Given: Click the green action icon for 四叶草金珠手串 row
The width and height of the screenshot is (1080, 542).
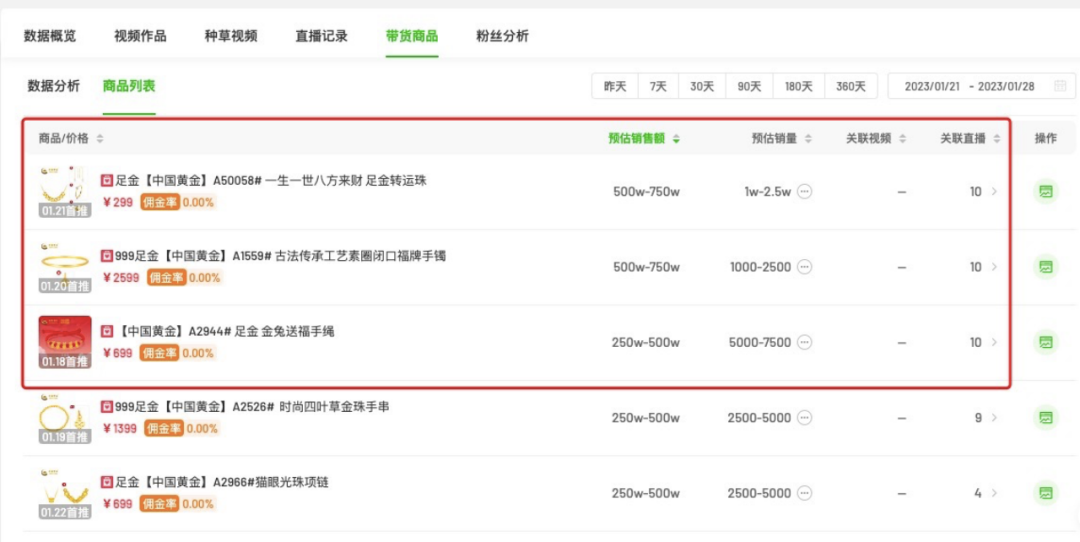Looking at the screenshot, I should click(1046, 418).
